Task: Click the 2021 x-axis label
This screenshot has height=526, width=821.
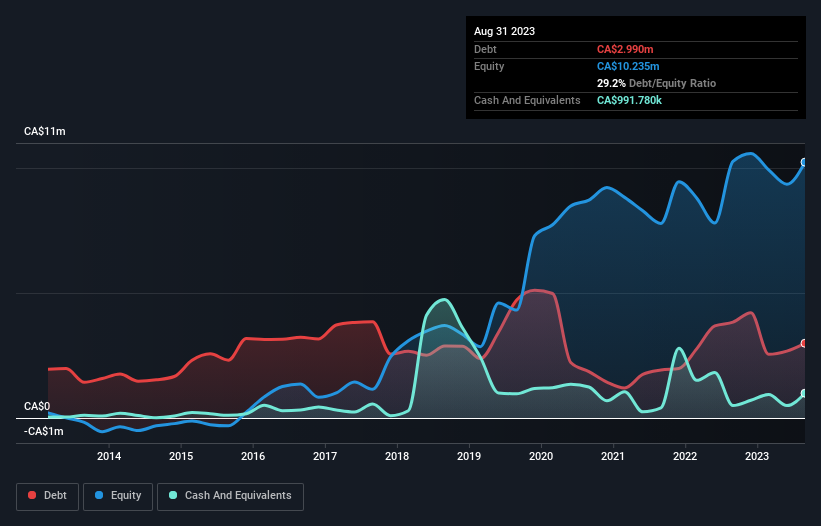Action: click(x=613, y=456)
